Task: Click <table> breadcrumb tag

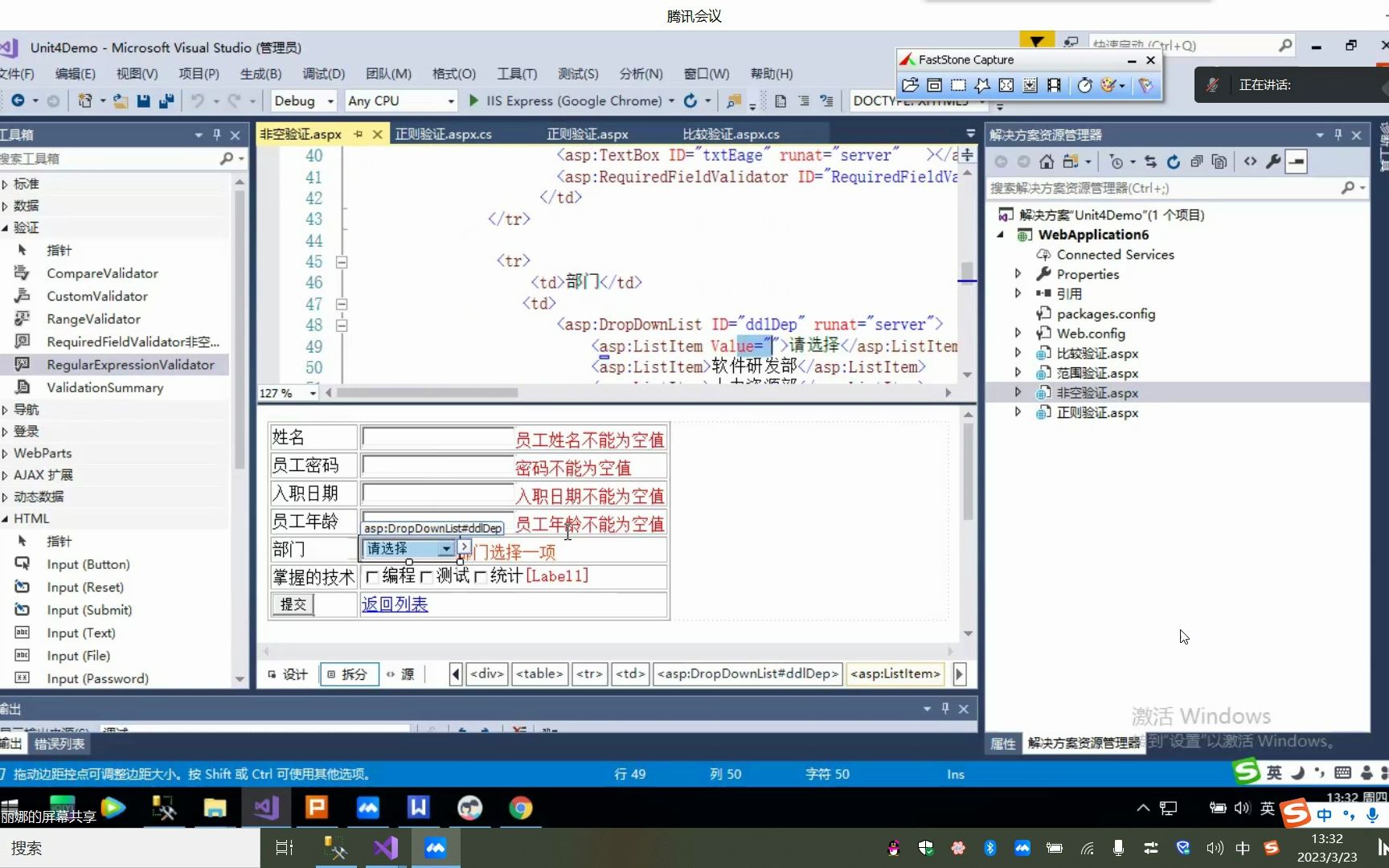Action: pyautogui.click(x=539, y=674)
